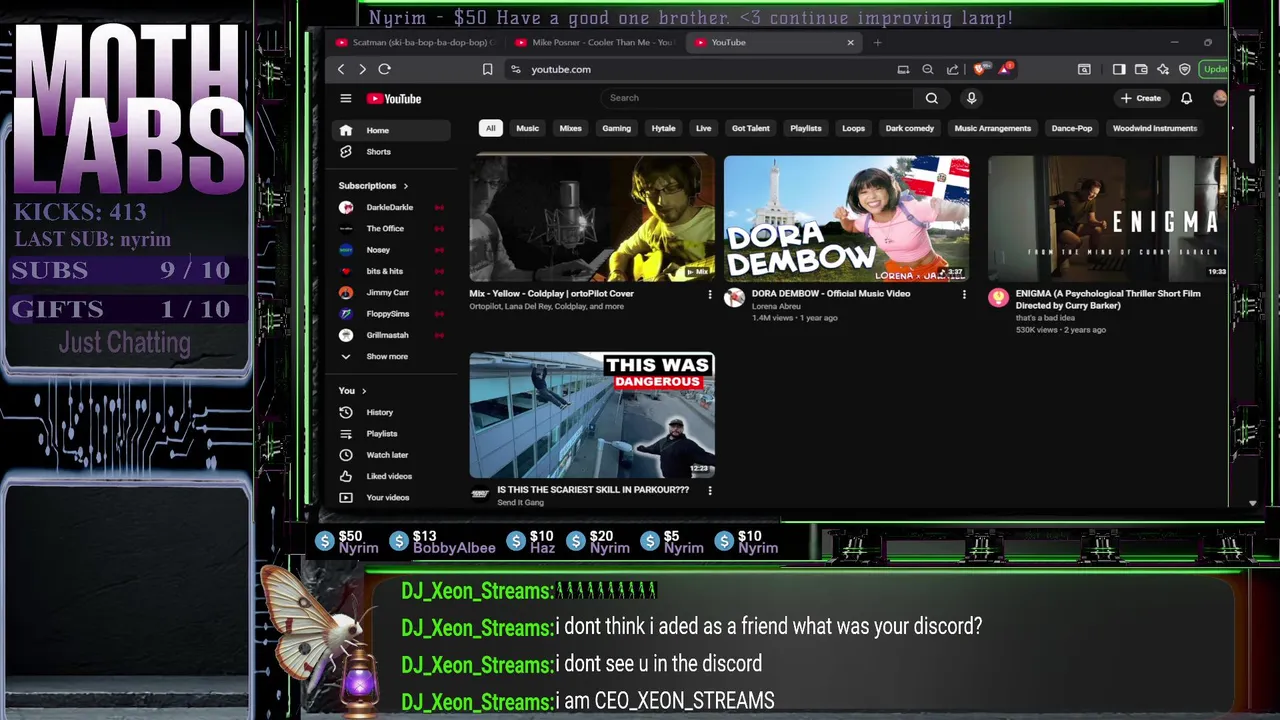Open the YouTube hamburger guide menu
1280x720 pixels.
[345, 98]
